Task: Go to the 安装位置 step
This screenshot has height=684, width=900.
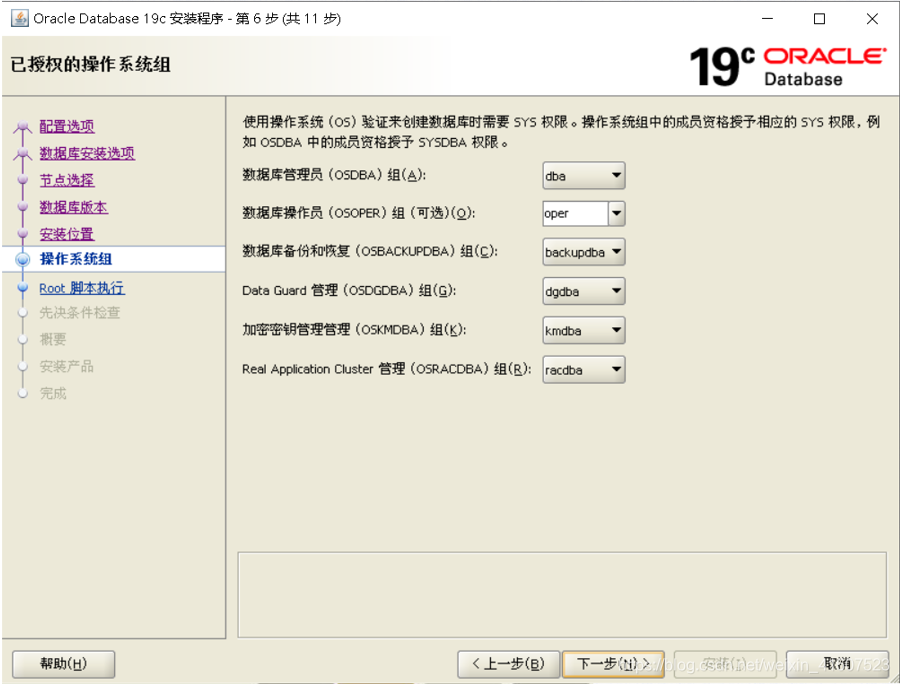Action: click(x=67, y=234)
